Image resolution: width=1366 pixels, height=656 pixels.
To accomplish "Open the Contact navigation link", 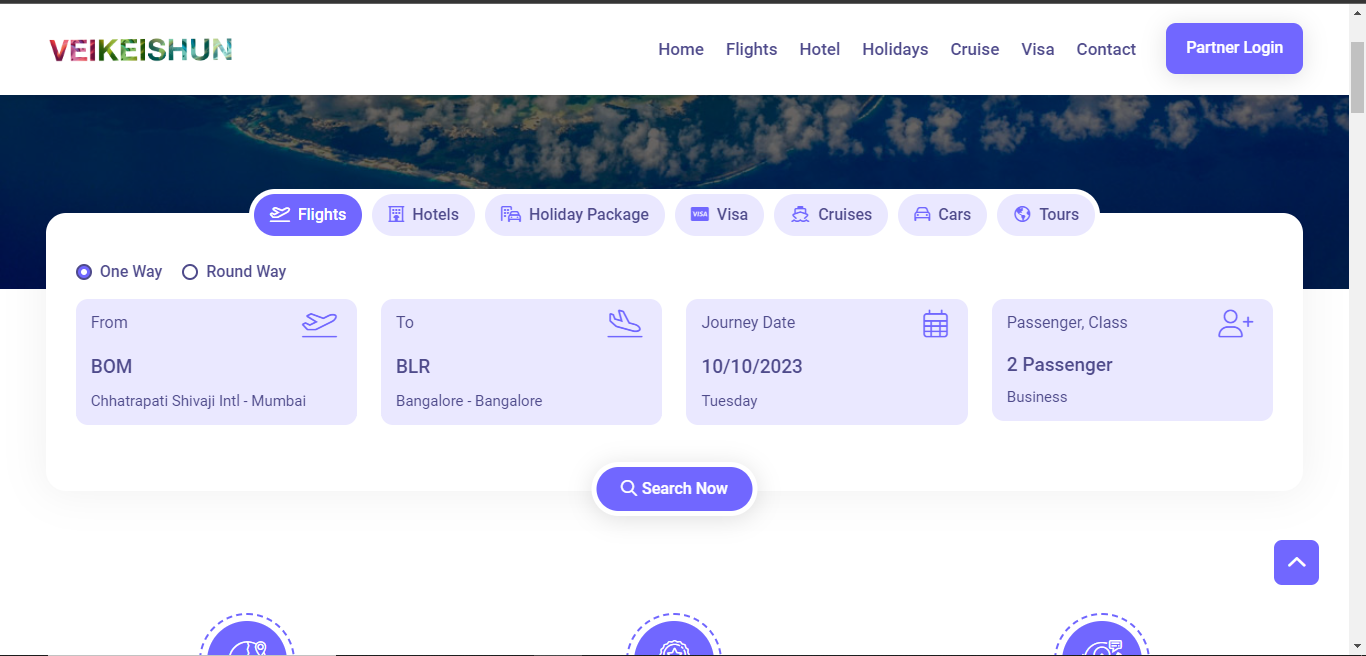I will point(1106,49).
